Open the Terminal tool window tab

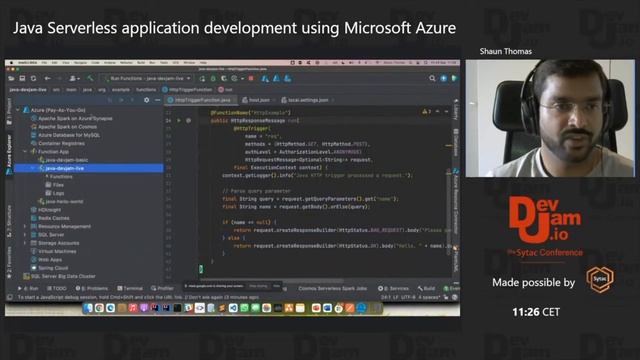coord(130,288)
